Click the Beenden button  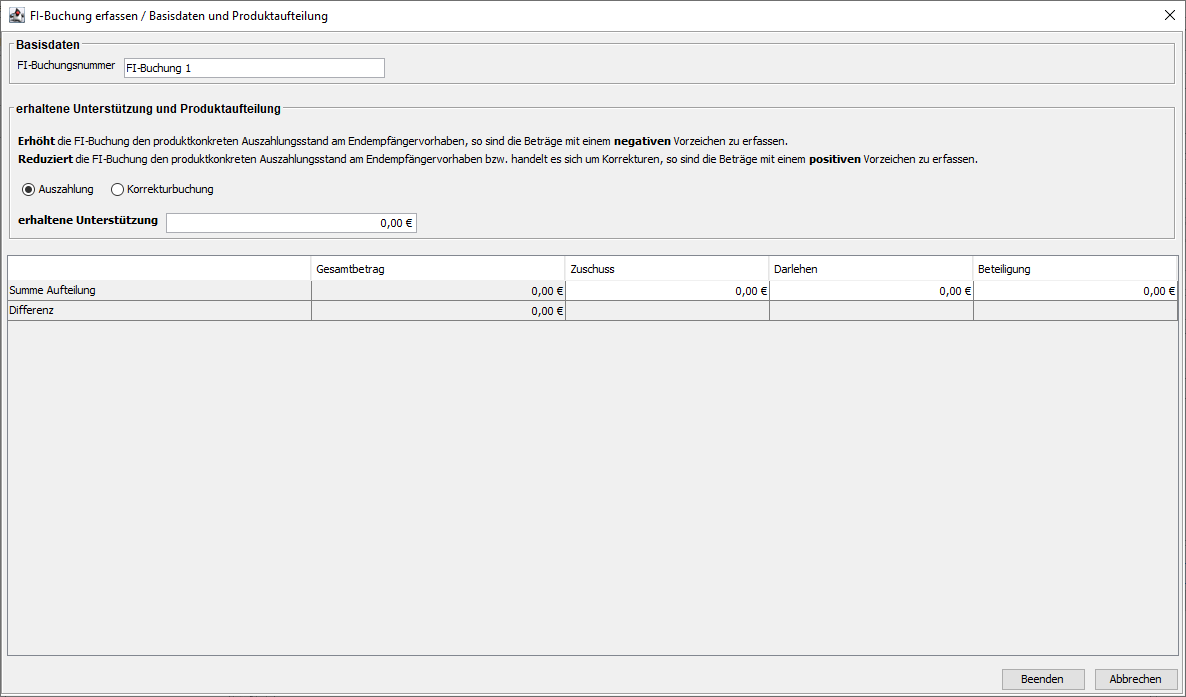(x=1043, y=679)
